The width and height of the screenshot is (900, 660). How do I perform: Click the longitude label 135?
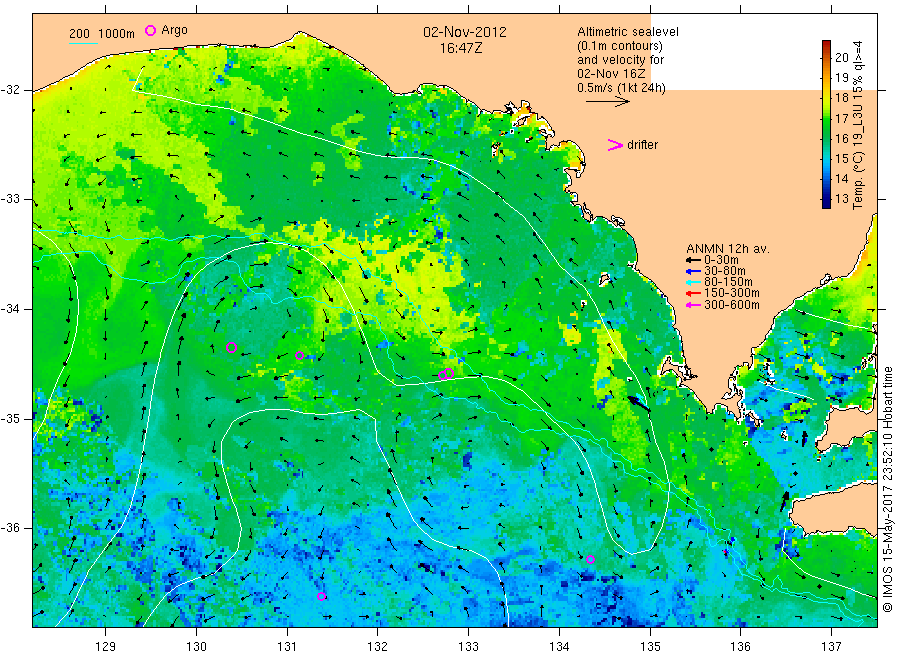650,647
